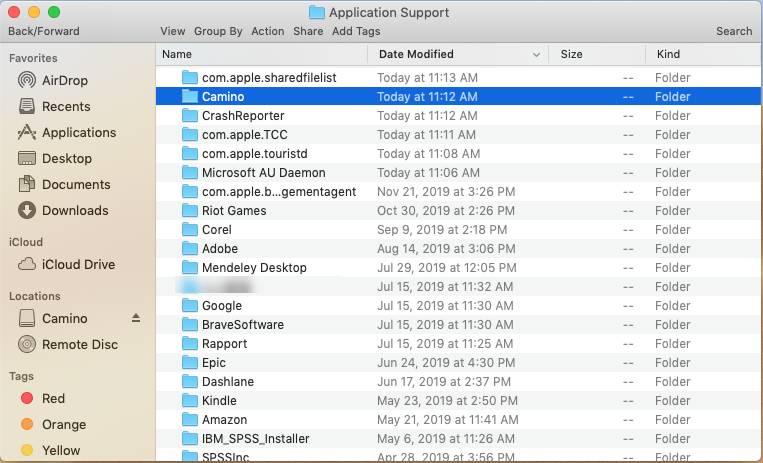This screenshot has height=463, width=763.
Task: Select the Orange tag dot
Action: point(27,424)
